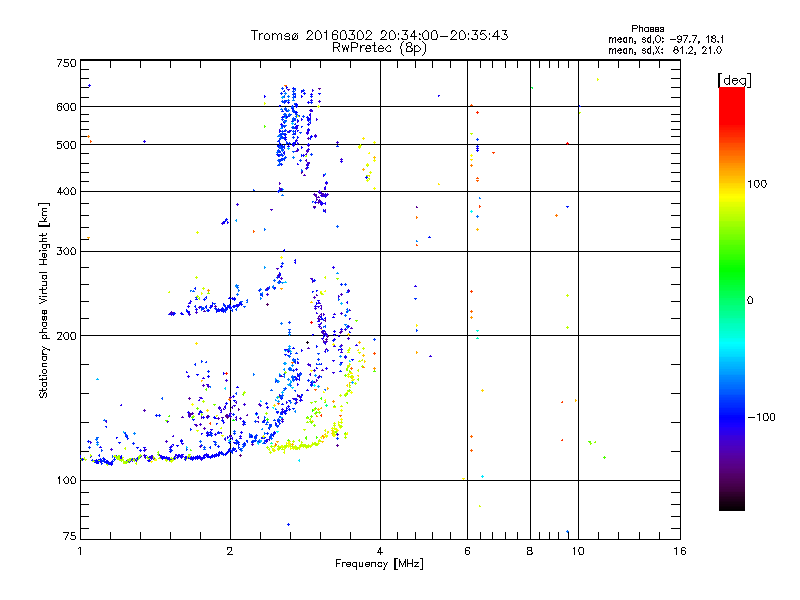Screen dimensions: 800x600
Task: Click the x-axis label 'Frequency [MHz]'
Action: coord(379,564)
